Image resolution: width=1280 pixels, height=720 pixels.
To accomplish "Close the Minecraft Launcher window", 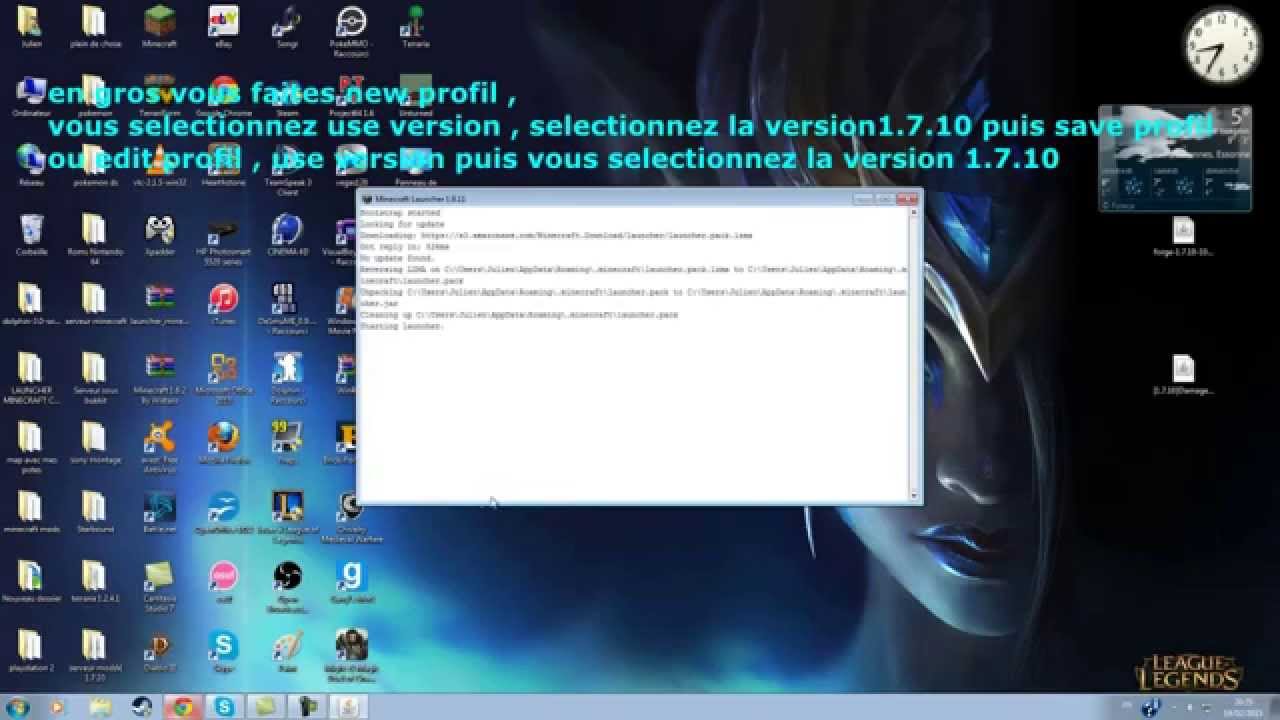I will click(905, 199).
